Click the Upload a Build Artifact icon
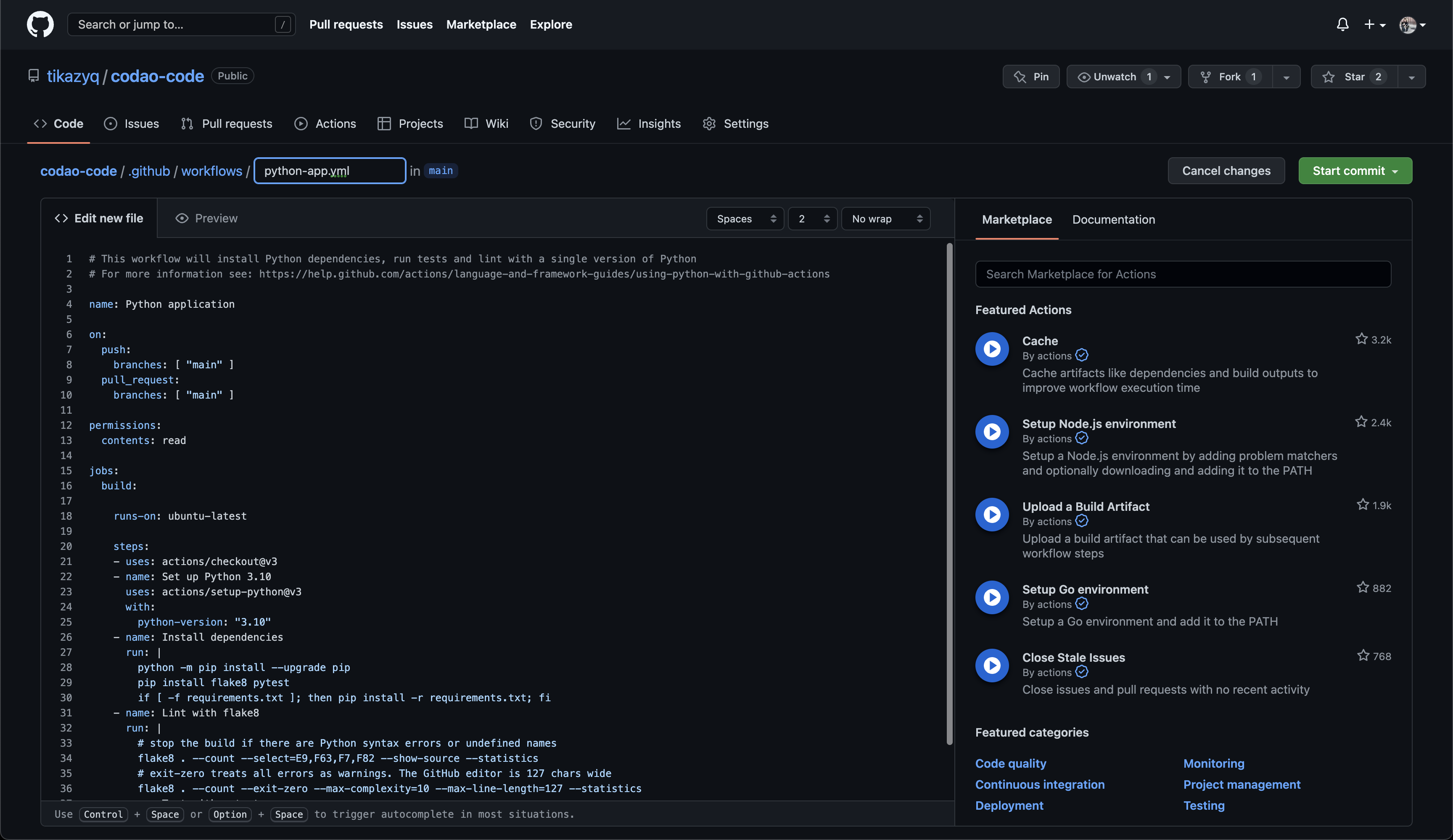 click(x=992, y=514)
